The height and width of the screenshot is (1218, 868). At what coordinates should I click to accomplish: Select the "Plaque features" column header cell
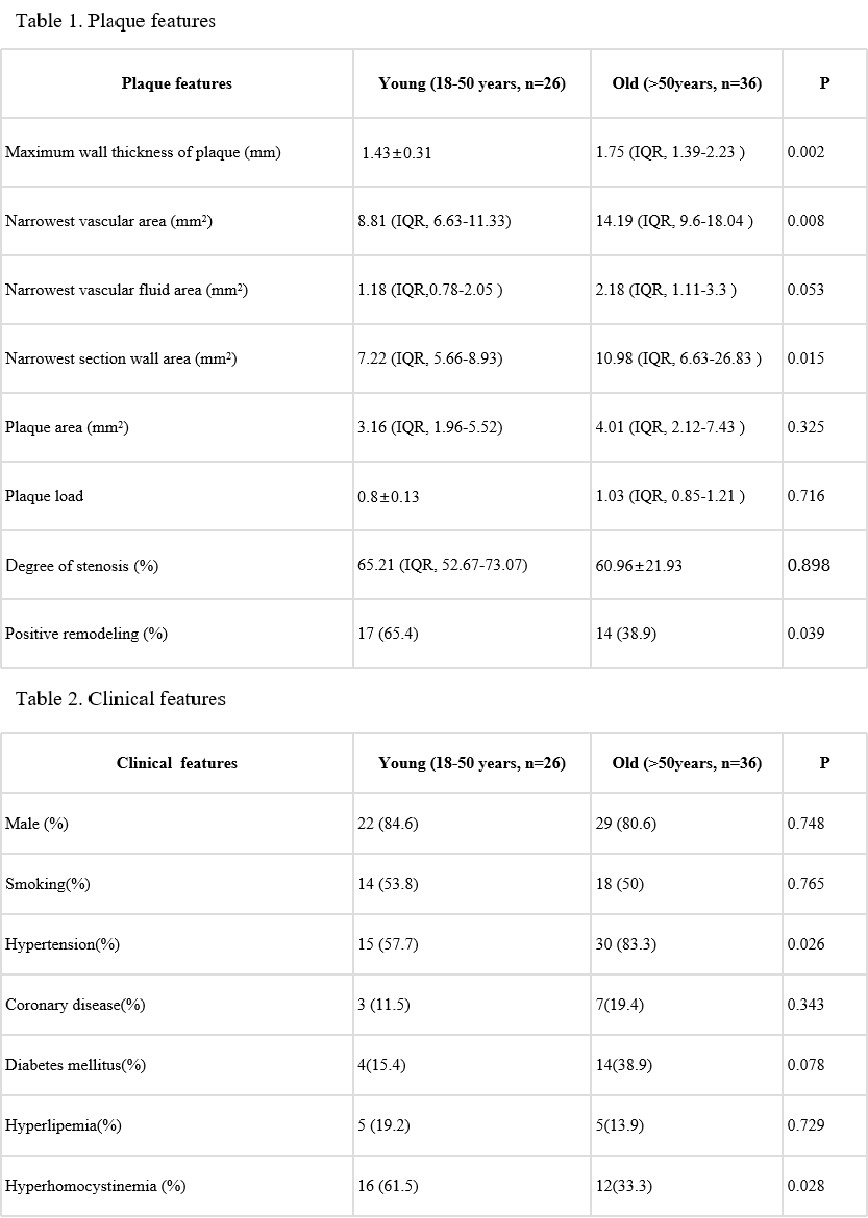pos(176,84)
